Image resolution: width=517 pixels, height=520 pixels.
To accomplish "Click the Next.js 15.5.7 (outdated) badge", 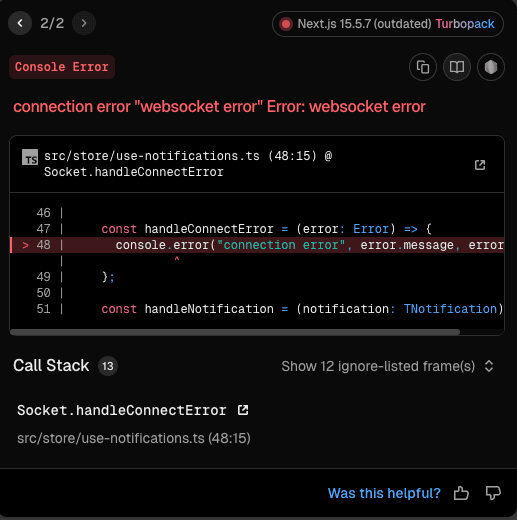I will coord(364,24).
